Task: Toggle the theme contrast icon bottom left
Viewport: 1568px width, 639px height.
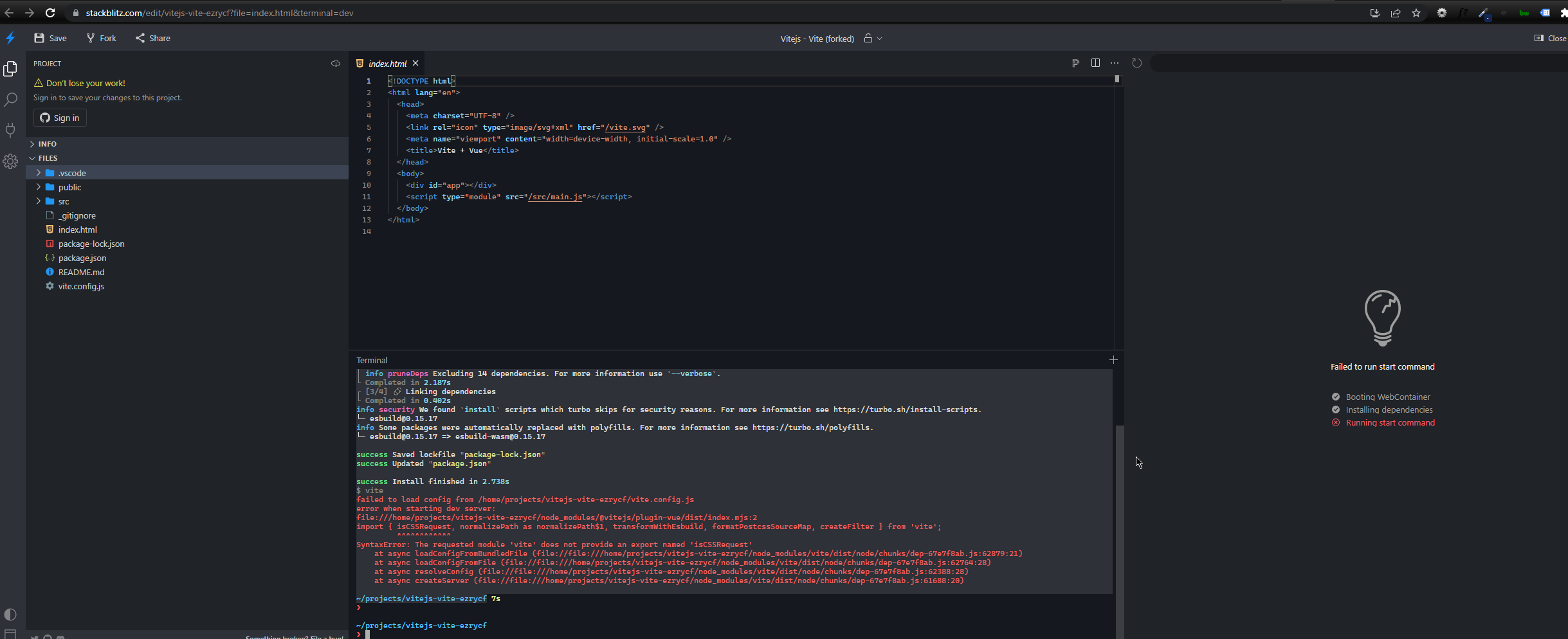Action: pyautogui.click(x=11, y=615)
